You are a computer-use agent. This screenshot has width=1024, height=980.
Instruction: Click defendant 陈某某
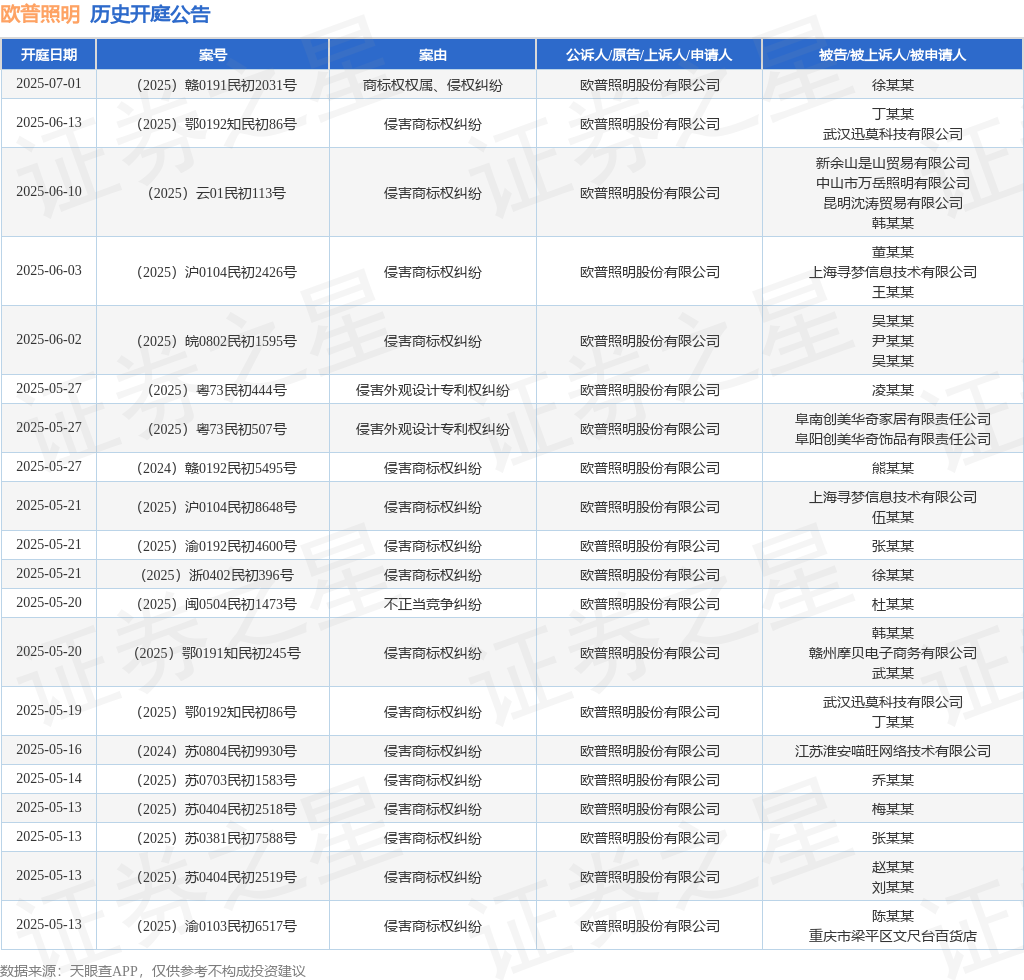(892, 916)
